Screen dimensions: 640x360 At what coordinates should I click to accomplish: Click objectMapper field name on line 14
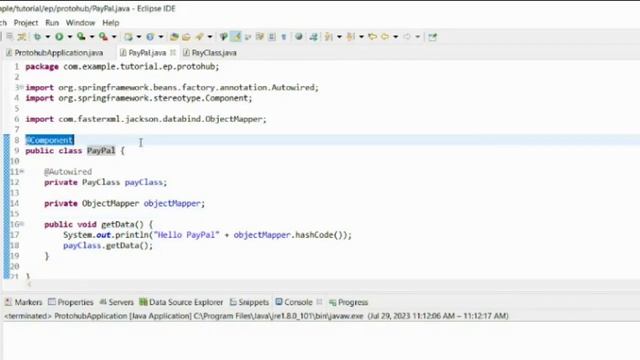(172, 203)
